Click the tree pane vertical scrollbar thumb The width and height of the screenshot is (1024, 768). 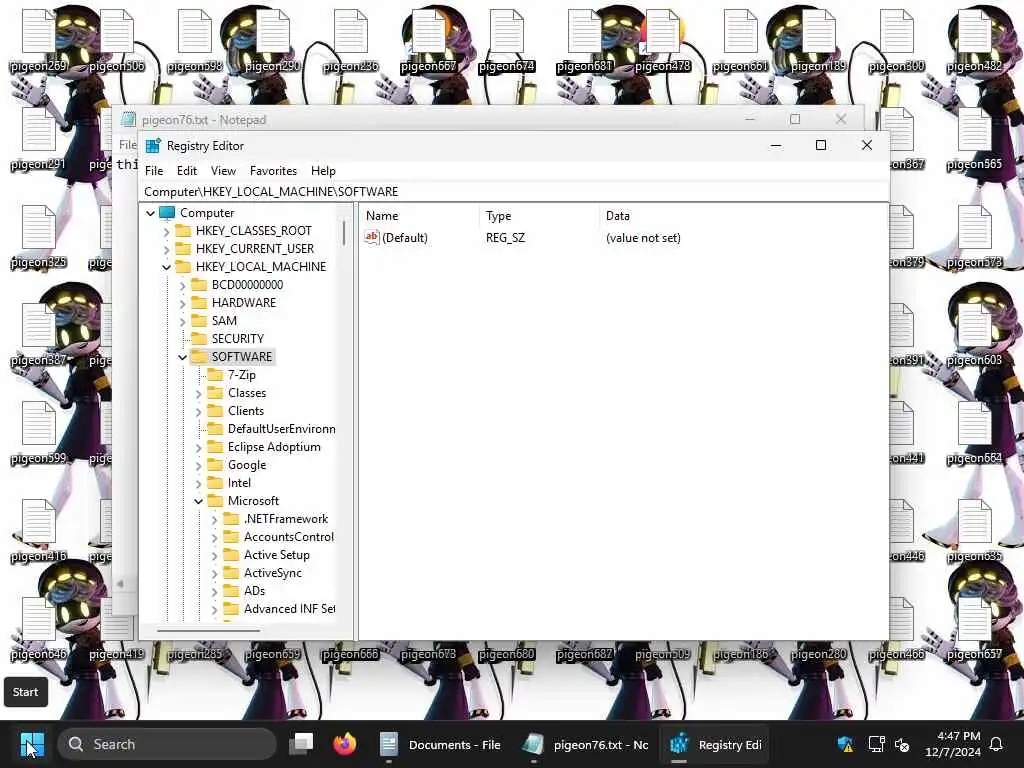click(344, 233)
